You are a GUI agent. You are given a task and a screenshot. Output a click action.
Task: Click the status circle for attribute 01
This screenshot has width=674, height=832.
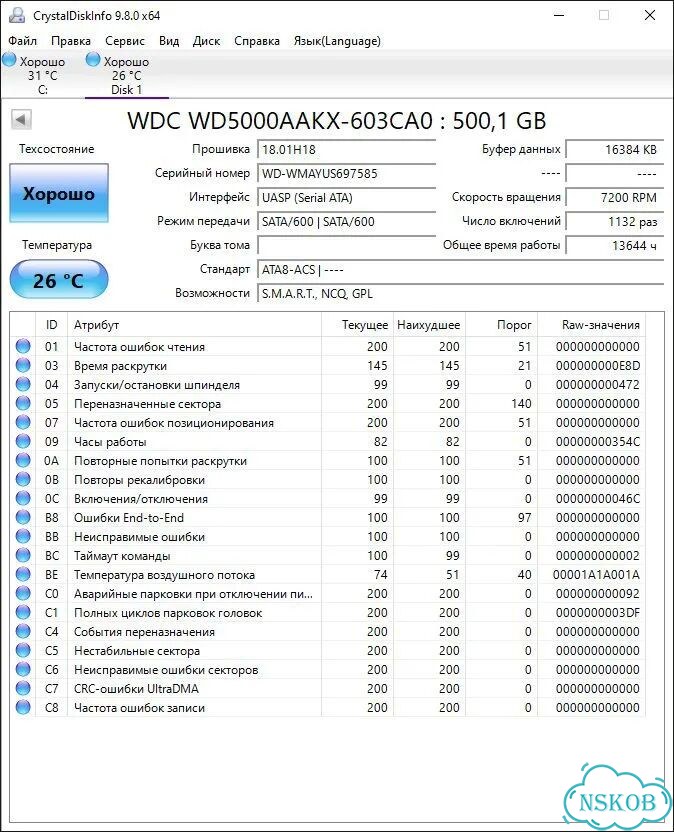pos(23,346)
